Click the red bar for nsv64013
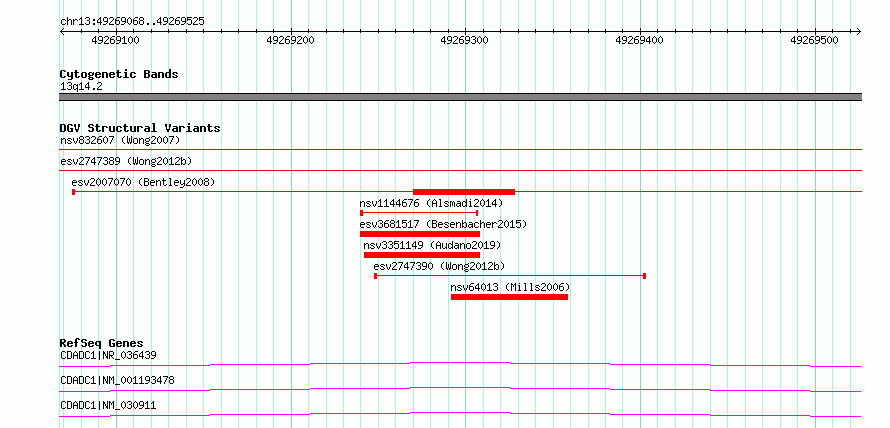The image size is (890, 428). (509, 297)
